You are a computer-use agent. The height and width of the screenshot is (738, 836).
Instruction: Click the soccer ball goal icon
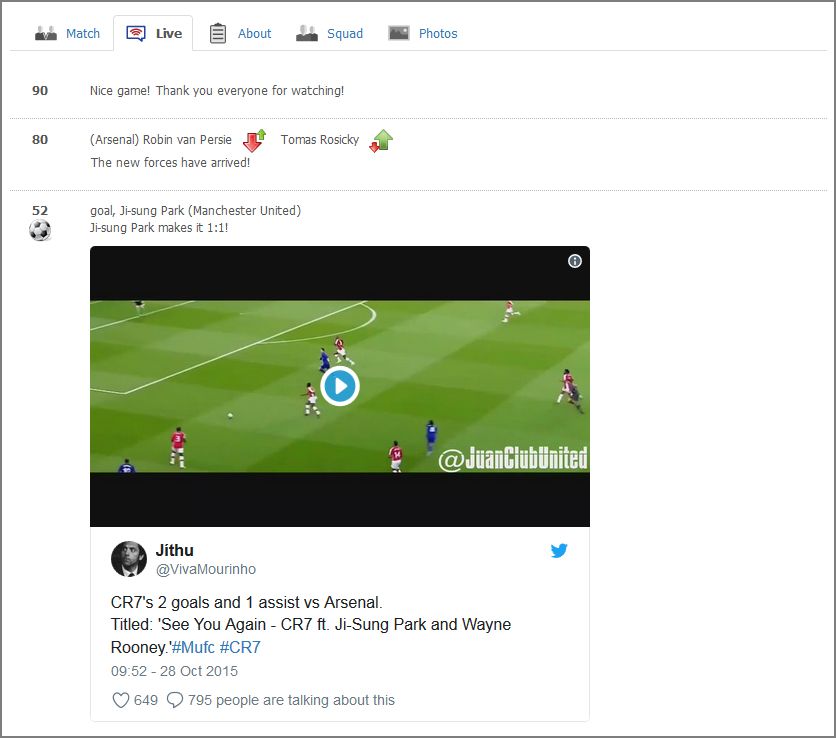coord(40,230)
